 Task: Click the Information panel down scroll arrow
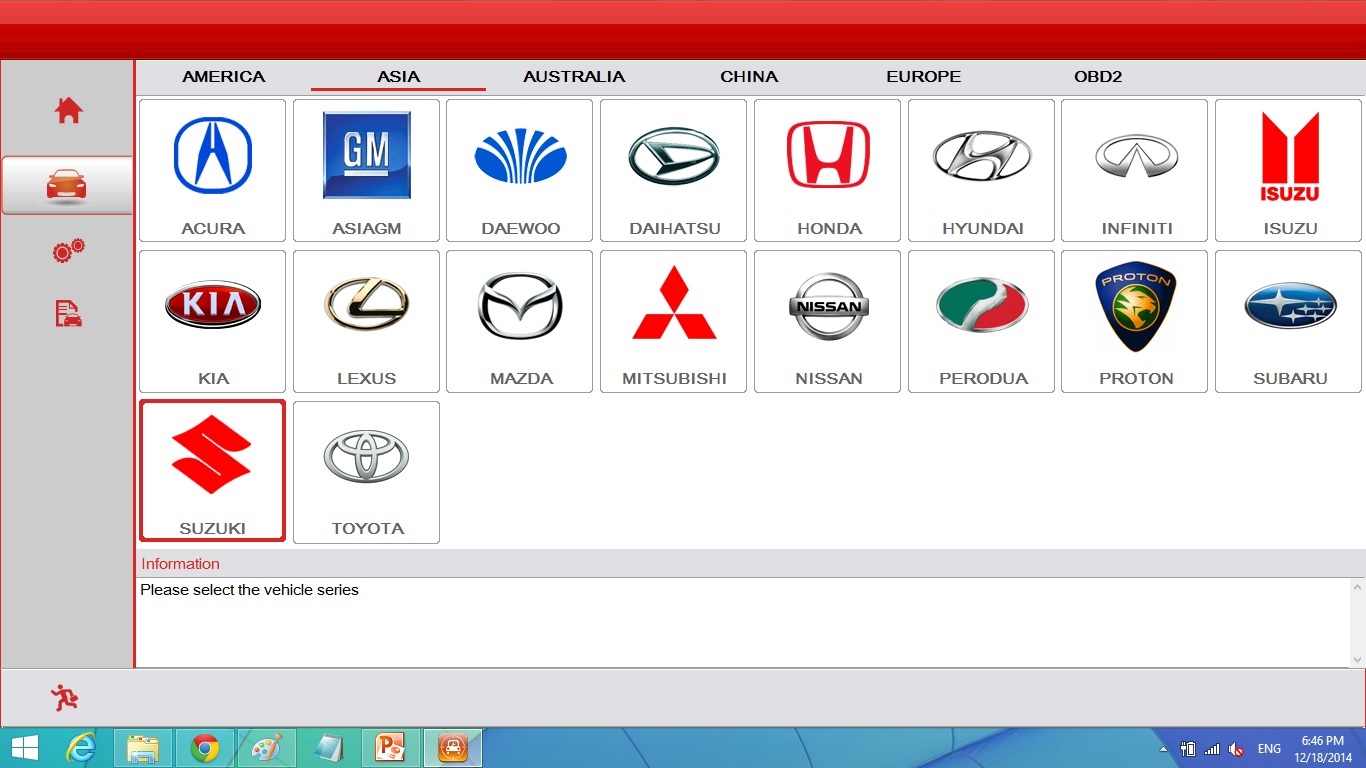[1357, 659]
